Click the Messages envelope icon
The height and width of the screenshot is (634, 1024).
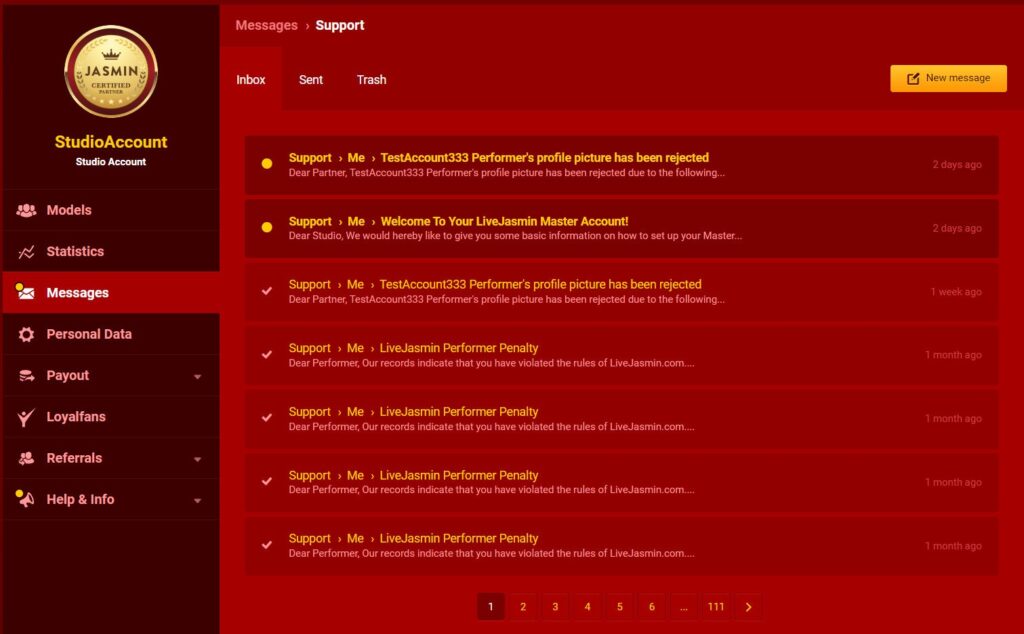25,292
